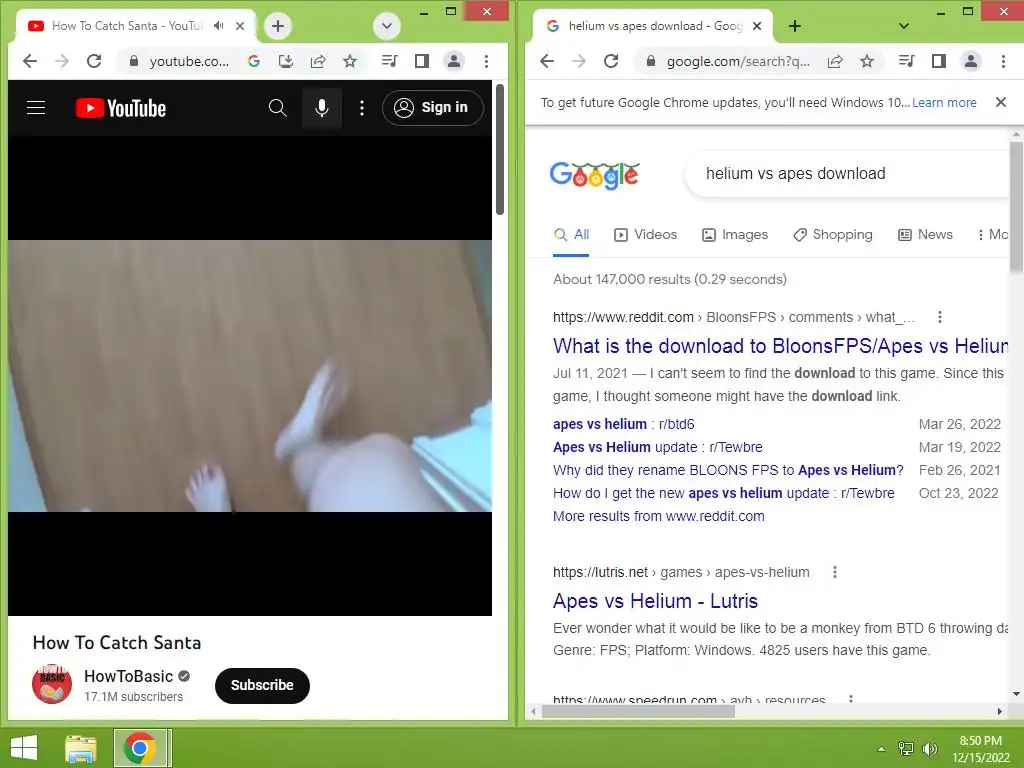Open Why did they rename BLOONS FPS link
Viewport: 1024px width, 768px height.
[728, 470]
